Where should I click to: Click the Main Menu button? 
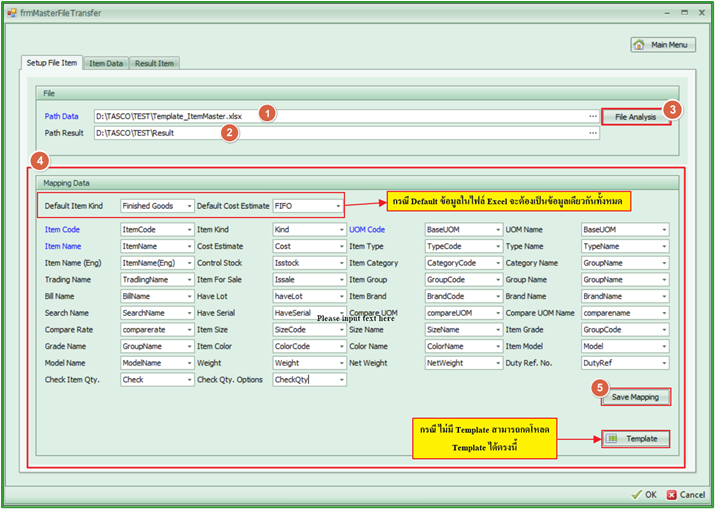coord(663,45)
